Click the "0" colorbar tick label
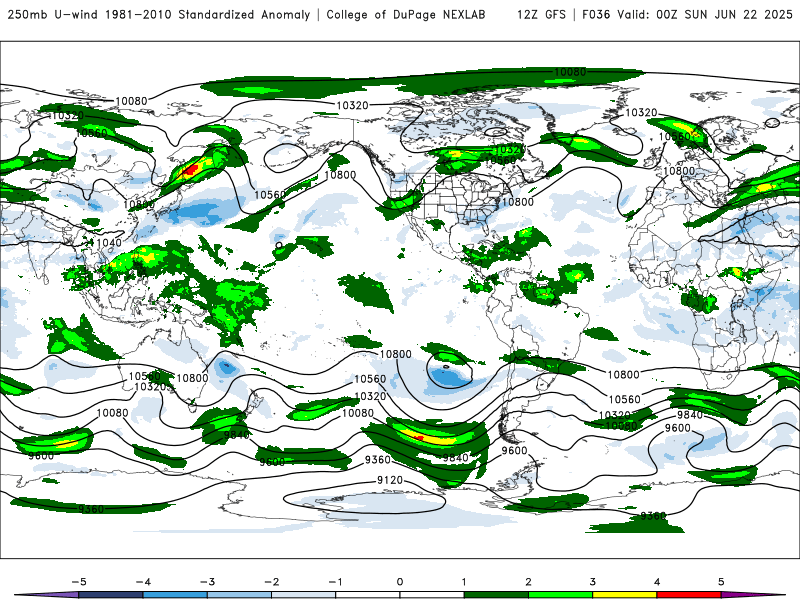Image resolution: width=800 pixels, height=600 pixels. 400,582
